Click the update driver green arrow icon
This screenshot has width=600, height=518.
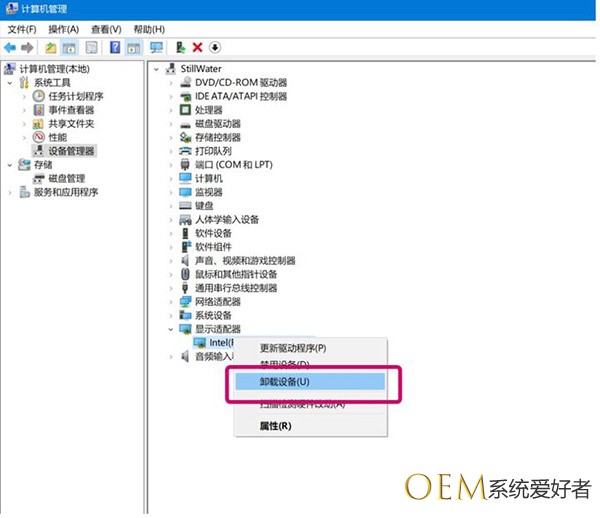pos(181,47)
